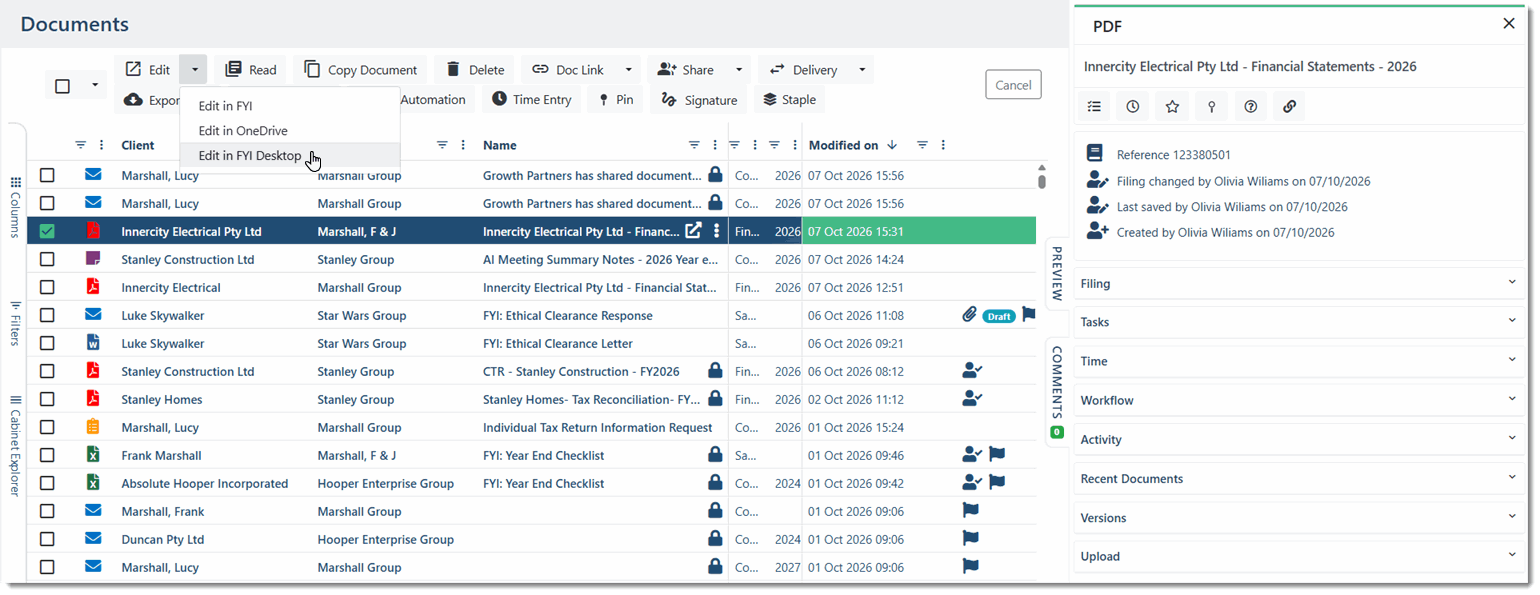Image resolution: width=1540 pixels, height=595 pixels.
Task: Open the Individual Tax Return Information Request link
Action: pos(598,427)
